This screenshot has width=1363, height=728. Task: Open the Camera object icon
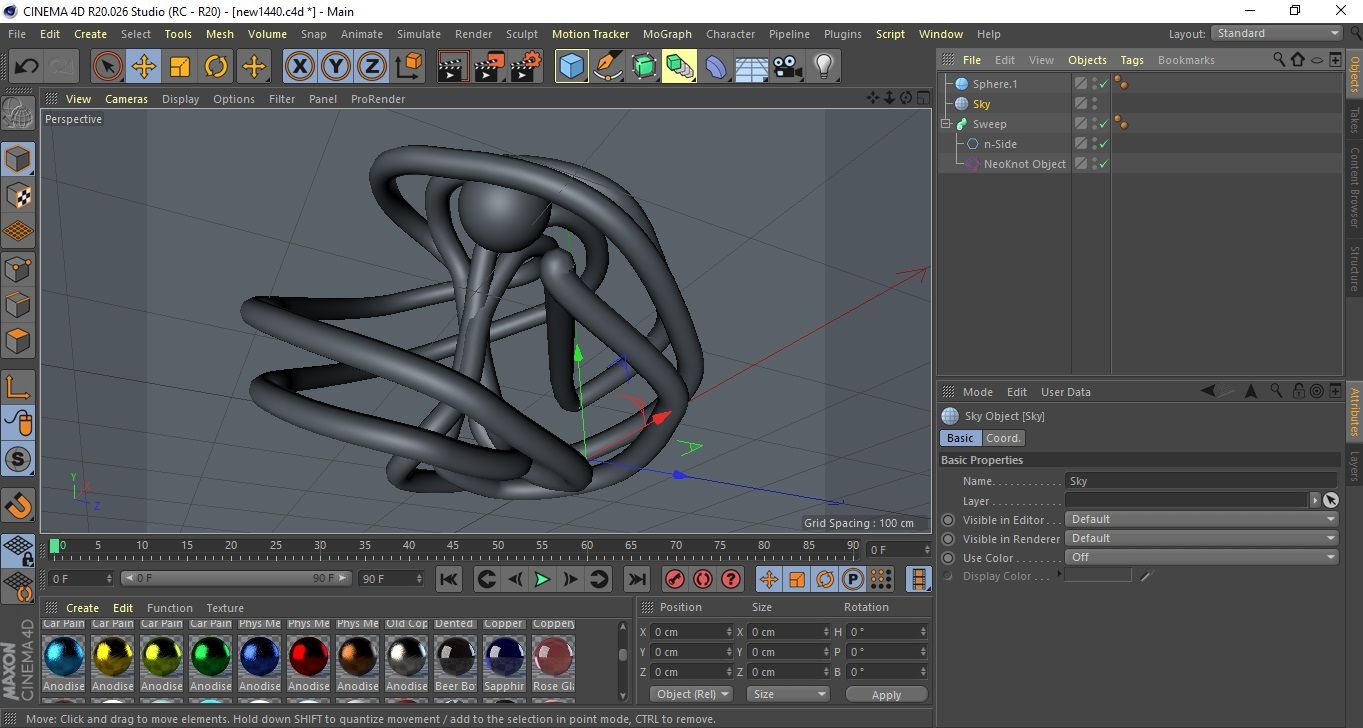click(x=787, y=67)
